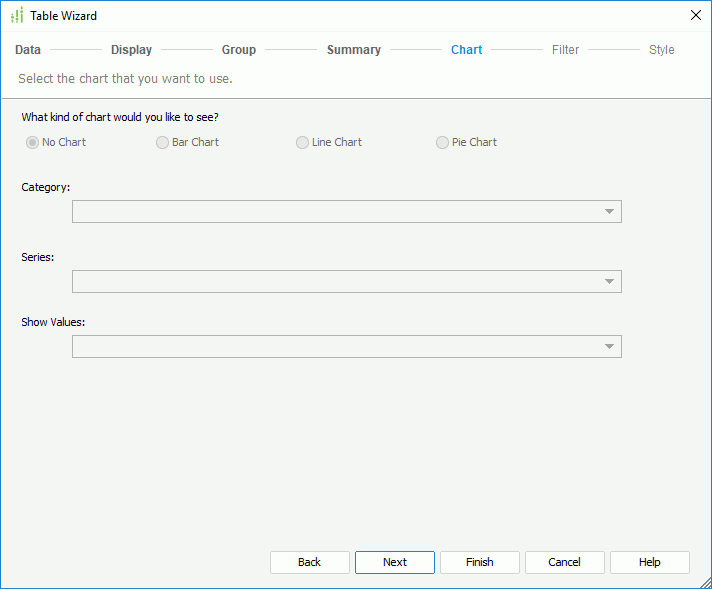Open the Summary wizard step
This screenshot has height=589, width=712.
(x=353, y=50)
